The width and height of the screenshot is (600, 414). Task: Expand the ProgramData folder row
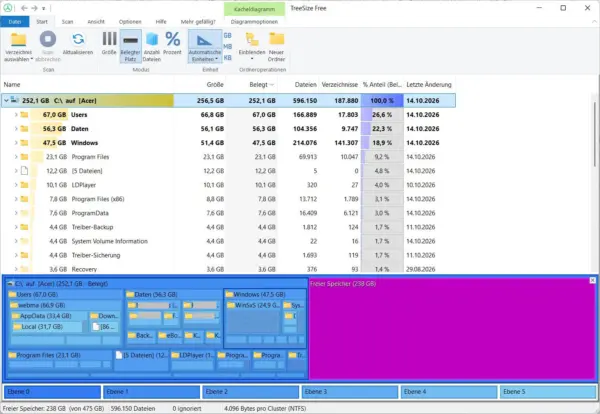point(16,213)
